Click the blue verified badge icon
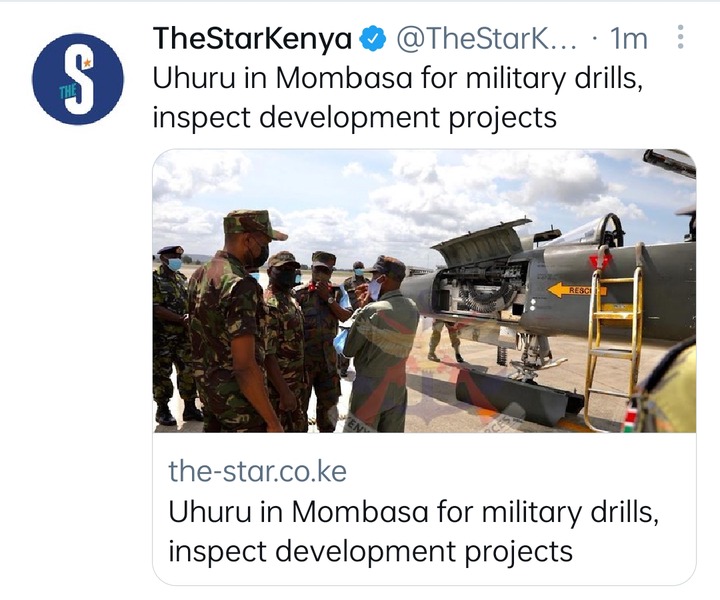 click(372, 39)
